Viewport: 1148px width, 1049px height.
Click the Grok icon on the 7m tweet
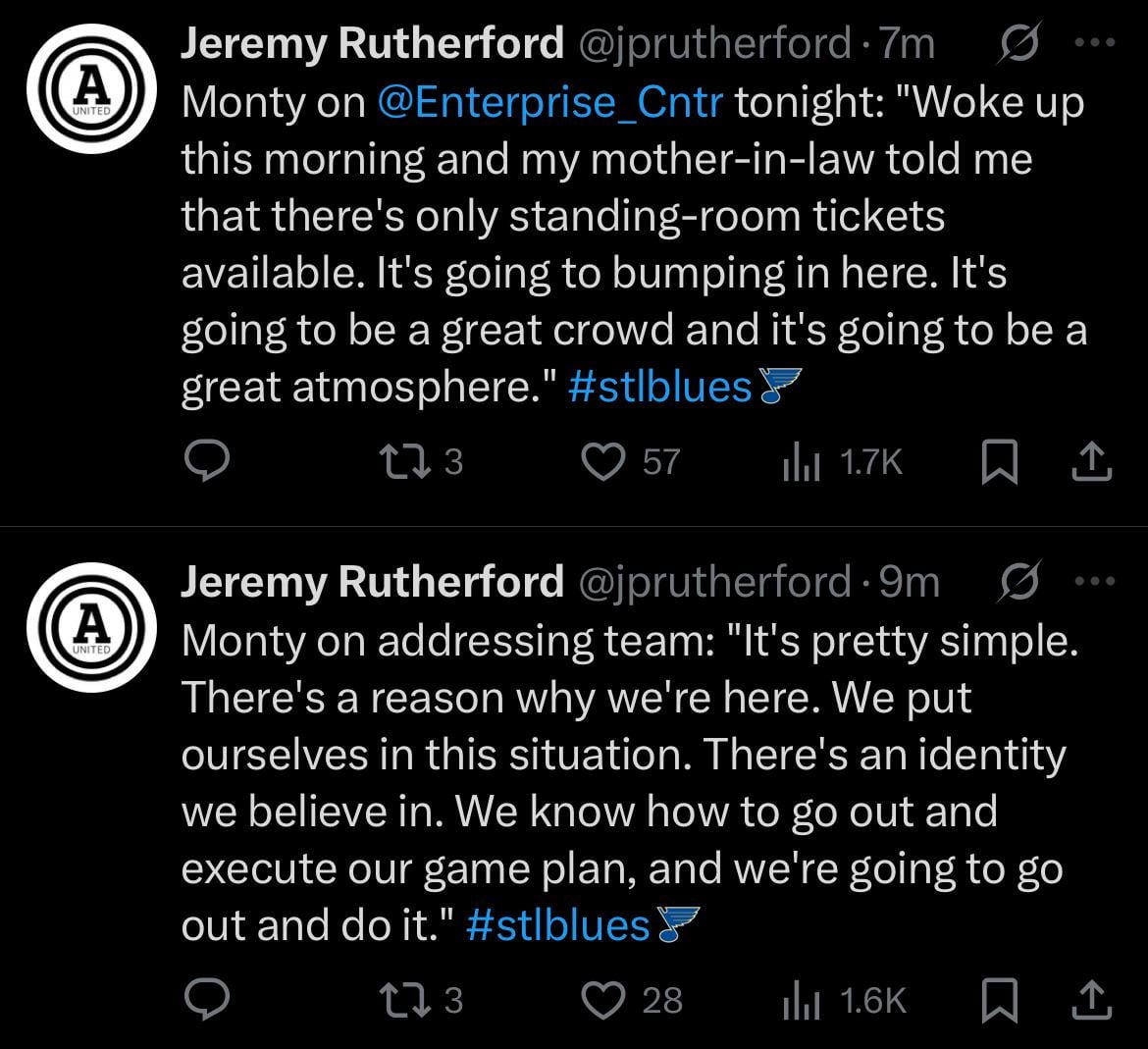(x=1018, y=44)
